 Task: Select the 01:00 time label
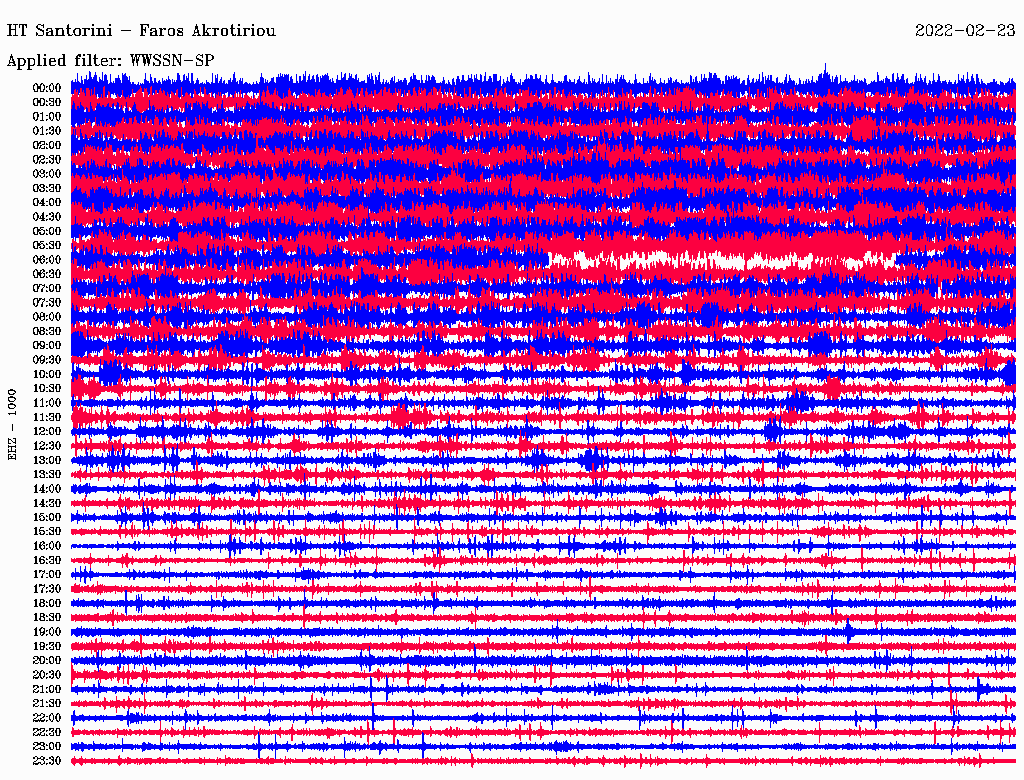tap(47, 116)
